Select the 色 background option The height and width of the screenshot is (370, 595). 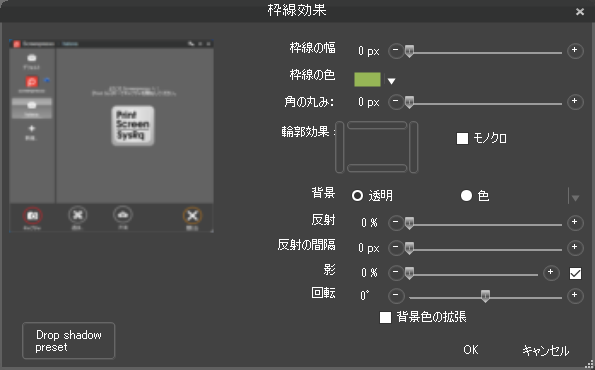pyautogui.click(x=466, y=196)
